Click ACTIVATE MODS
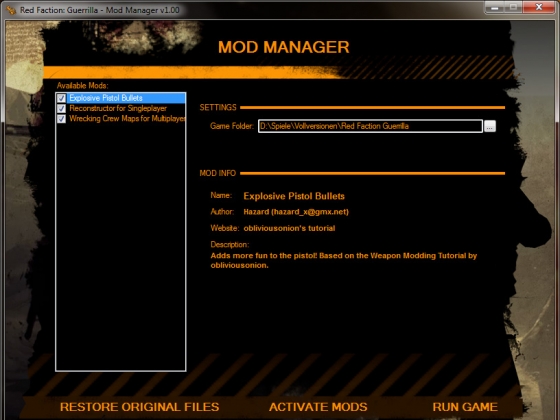Image resolution: width=560 pixels, height=420 pixels. click(x=318, y=407)
